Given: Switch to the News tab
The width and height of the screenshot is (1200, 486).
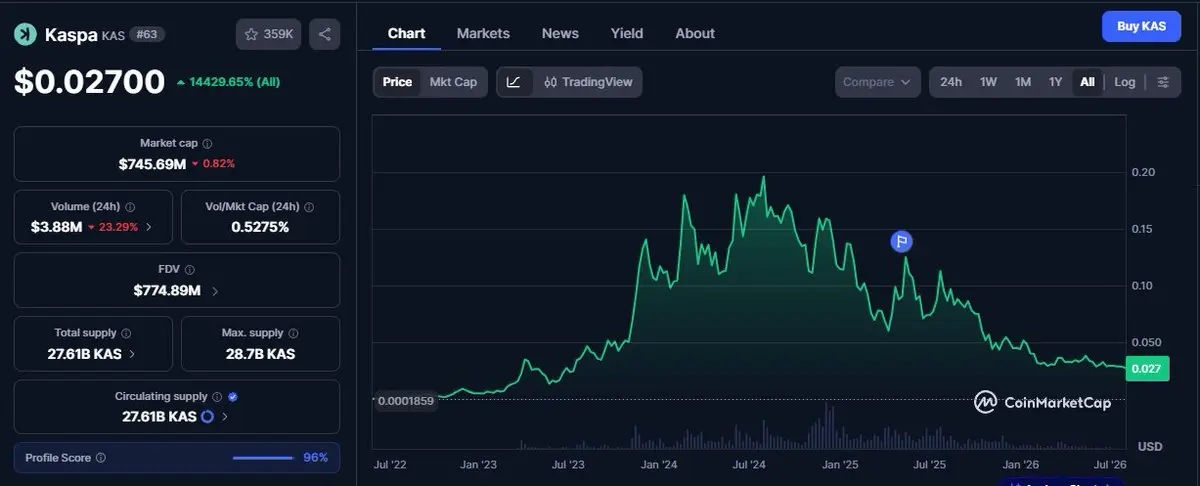Looking at the screenshot, I should click(560, 33).
